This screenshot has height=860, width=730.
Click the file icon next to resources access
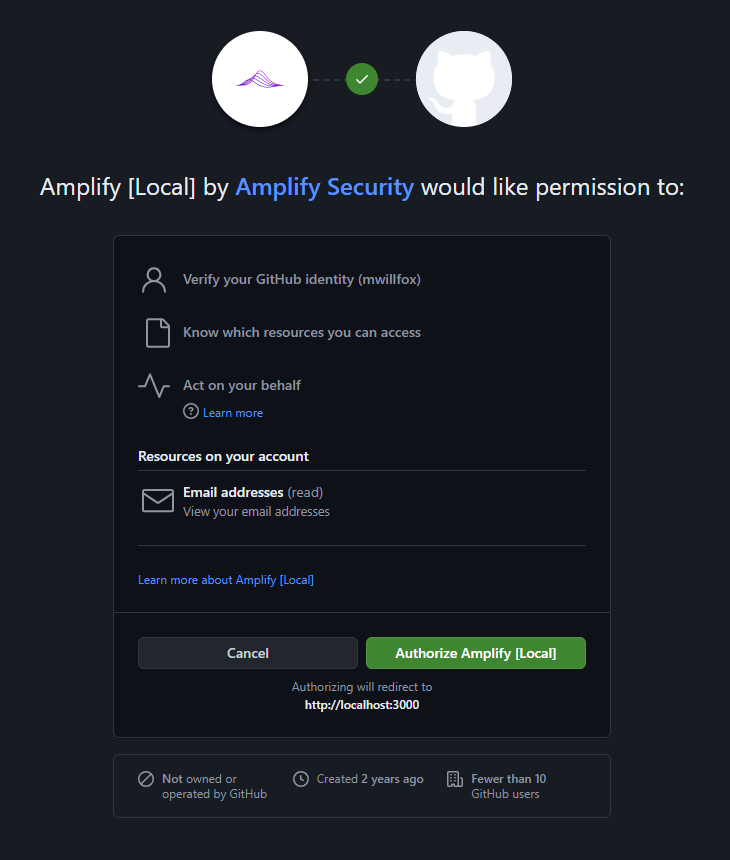[157, 332]
